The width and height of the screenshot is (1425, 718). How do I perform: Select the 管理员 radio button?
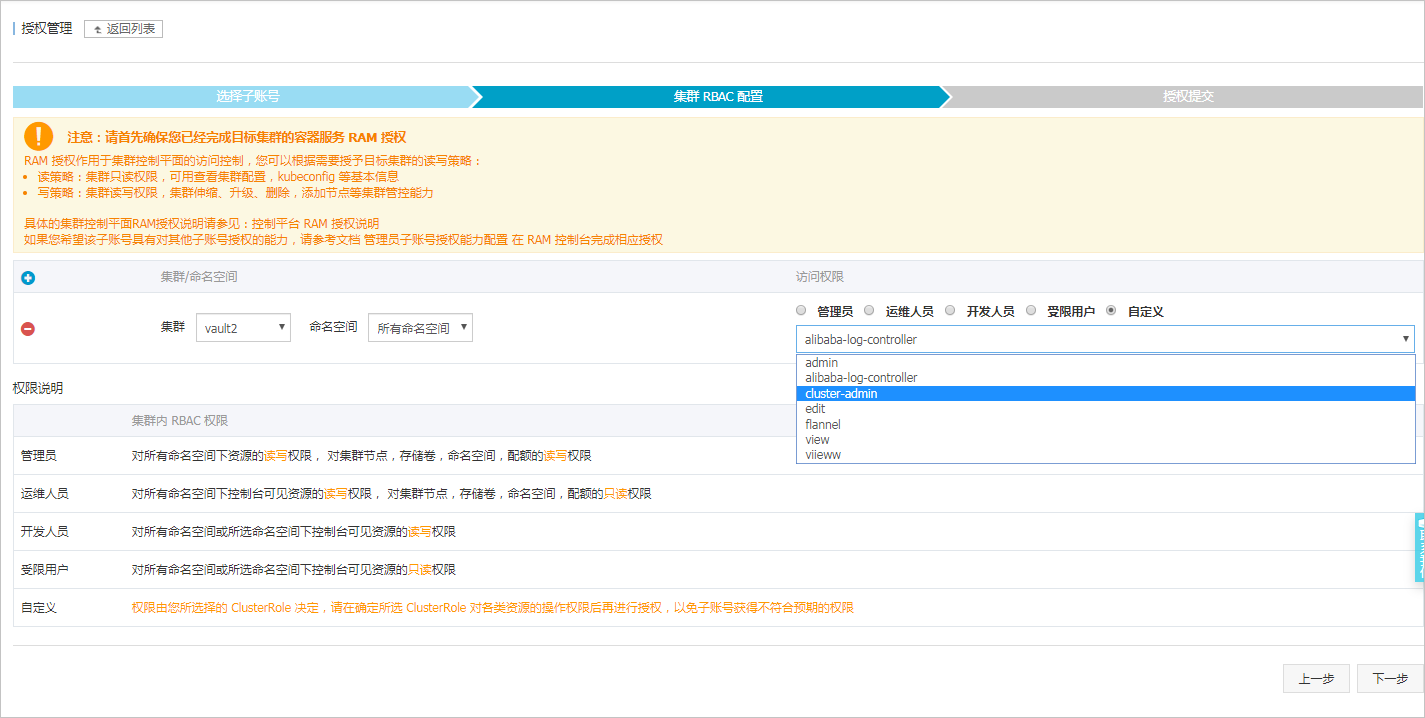pos(801,310)
